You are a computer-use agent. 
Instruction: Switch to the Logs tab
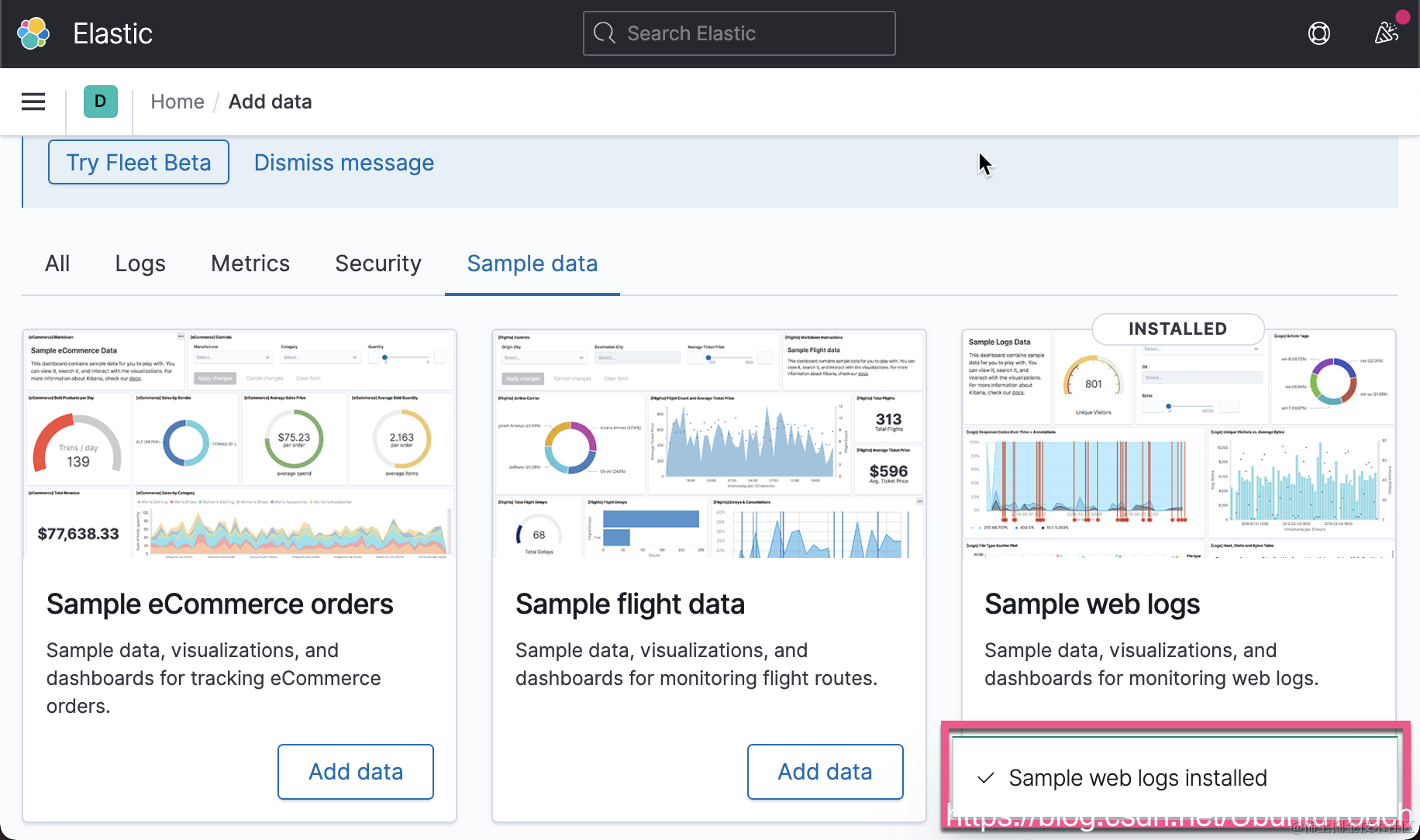[x=140, y=263]
